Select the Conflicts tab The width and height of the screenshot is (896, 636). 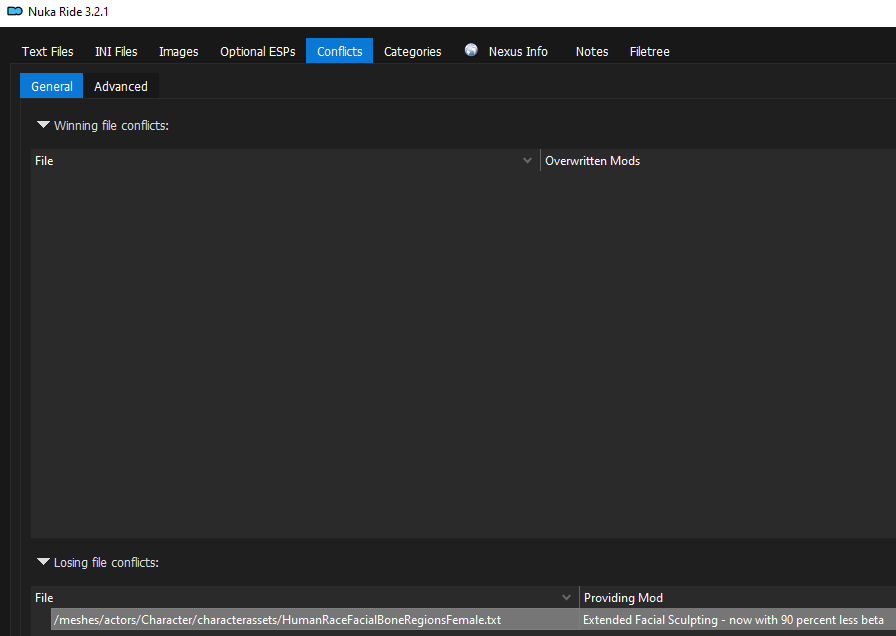pyautogui.click(x=339, y=51)
